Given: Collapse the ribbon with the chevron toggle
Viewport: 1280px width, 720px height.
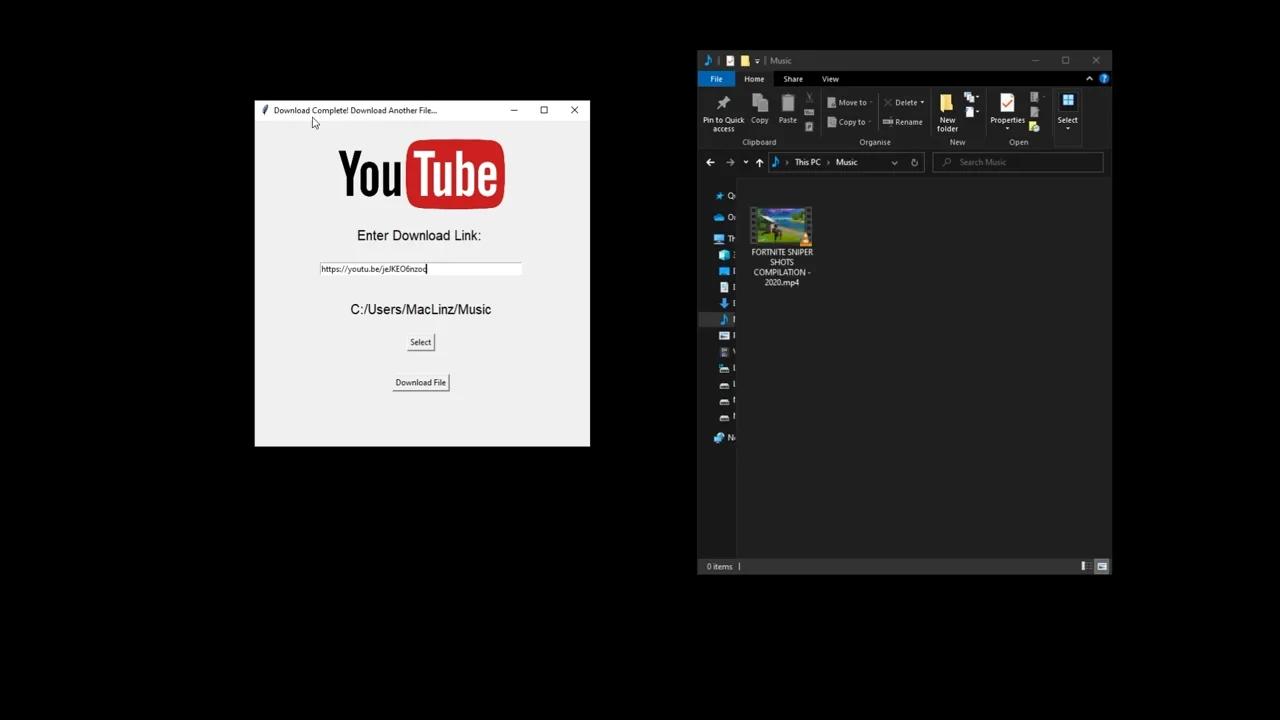Looking at the screenshot, I should (1089, 78).
